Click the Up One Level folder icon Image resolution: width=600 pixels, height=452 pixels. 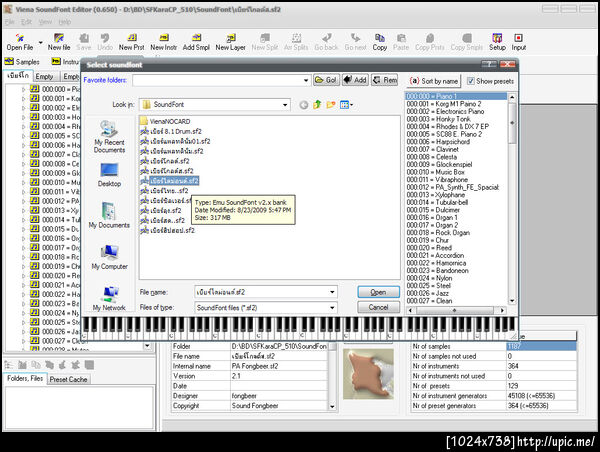317,104
